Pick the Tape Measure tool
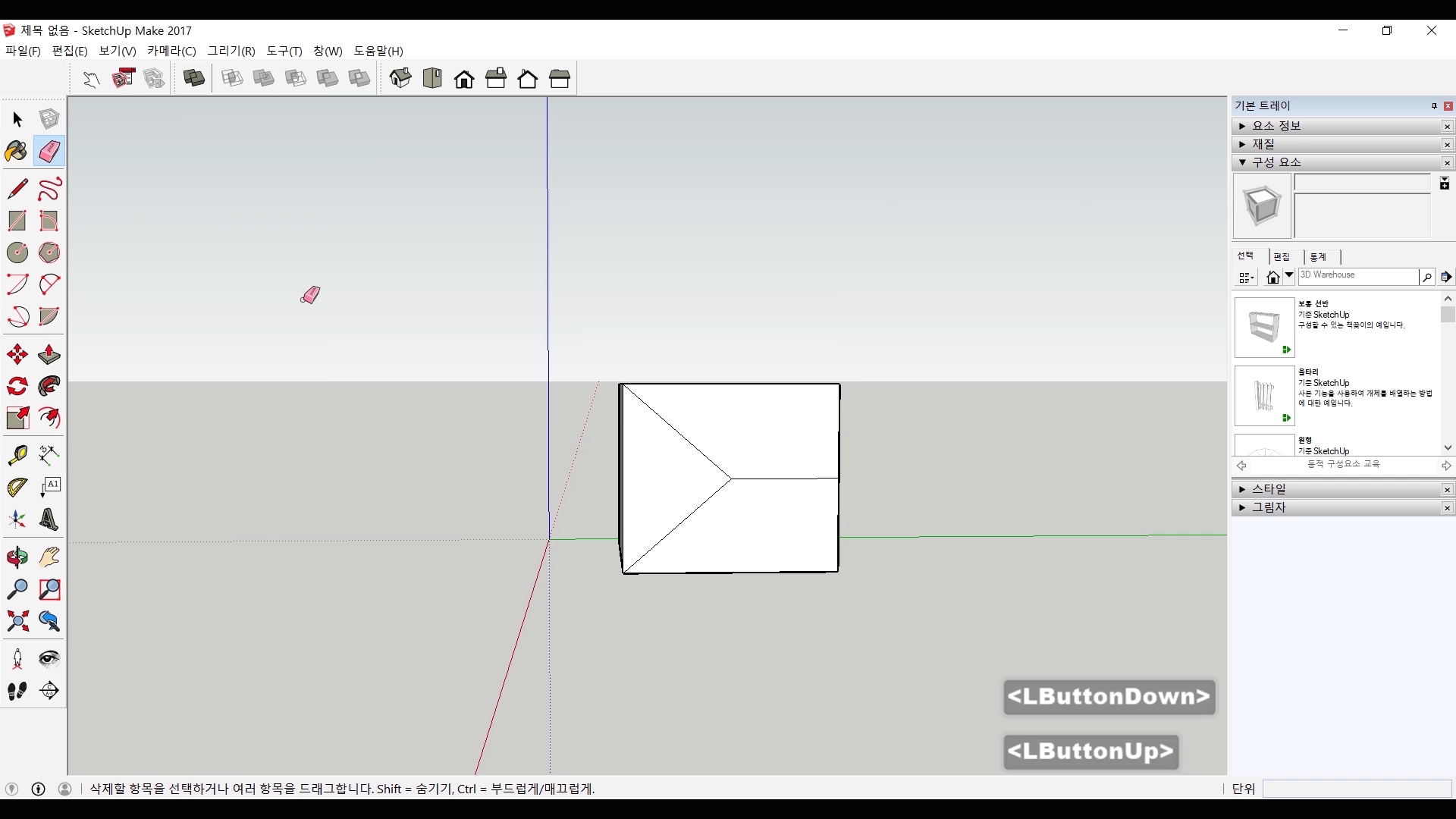Screen dimensions: 1456x819 pyautogui.click(x=17, y=454)
